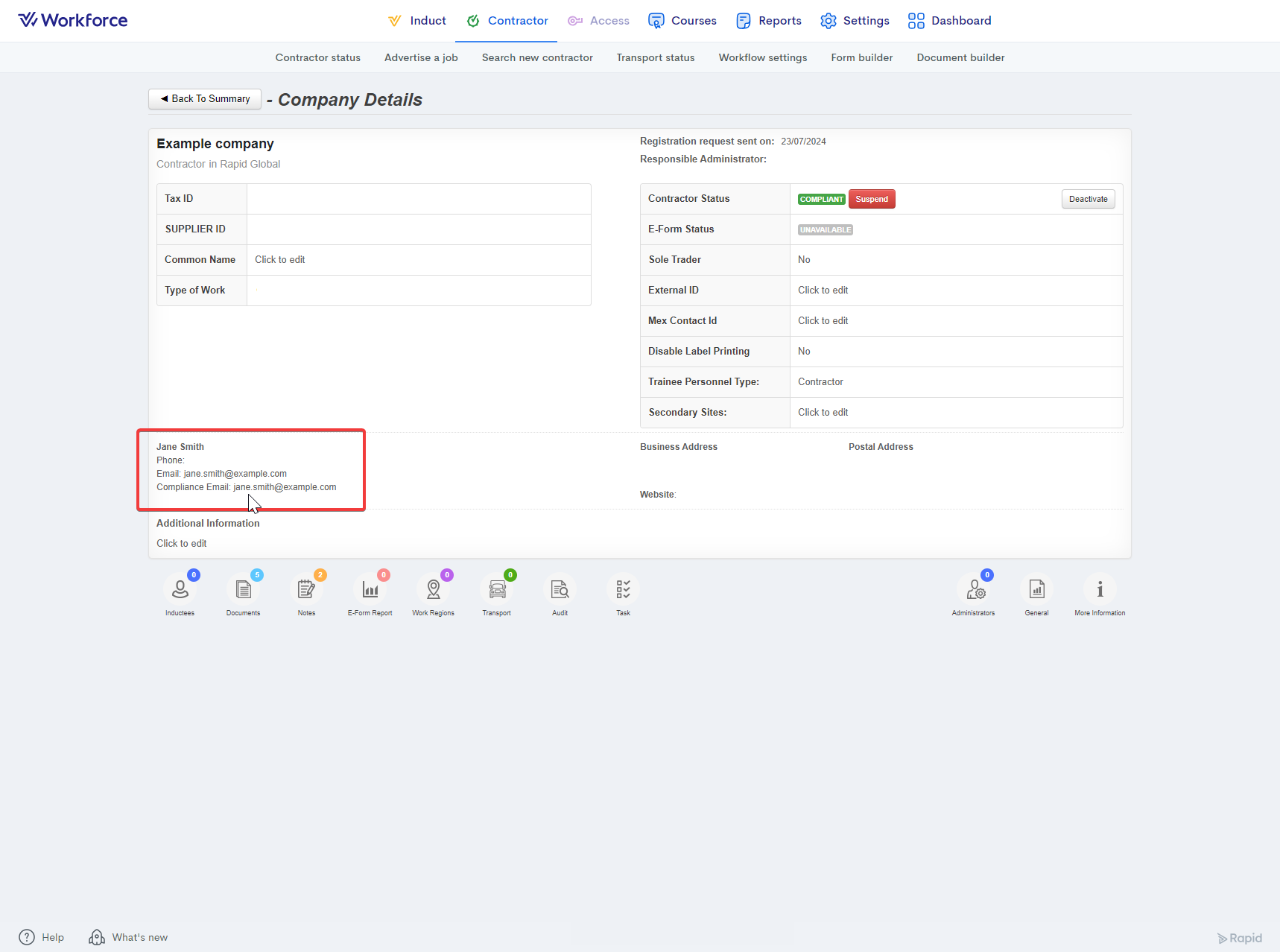Click the More Information icon
The image size is (1280, 952).
[1100, 590]
